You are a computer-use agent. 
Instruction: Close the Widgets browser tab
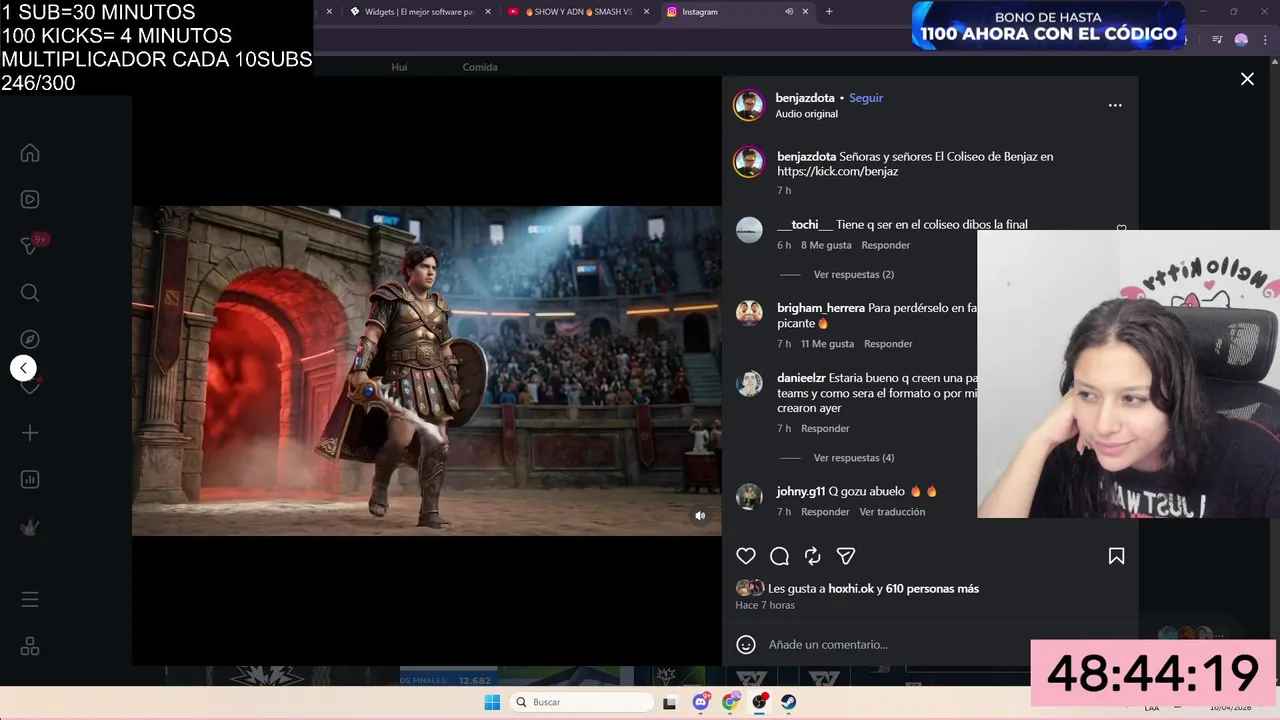pos(488,12)
